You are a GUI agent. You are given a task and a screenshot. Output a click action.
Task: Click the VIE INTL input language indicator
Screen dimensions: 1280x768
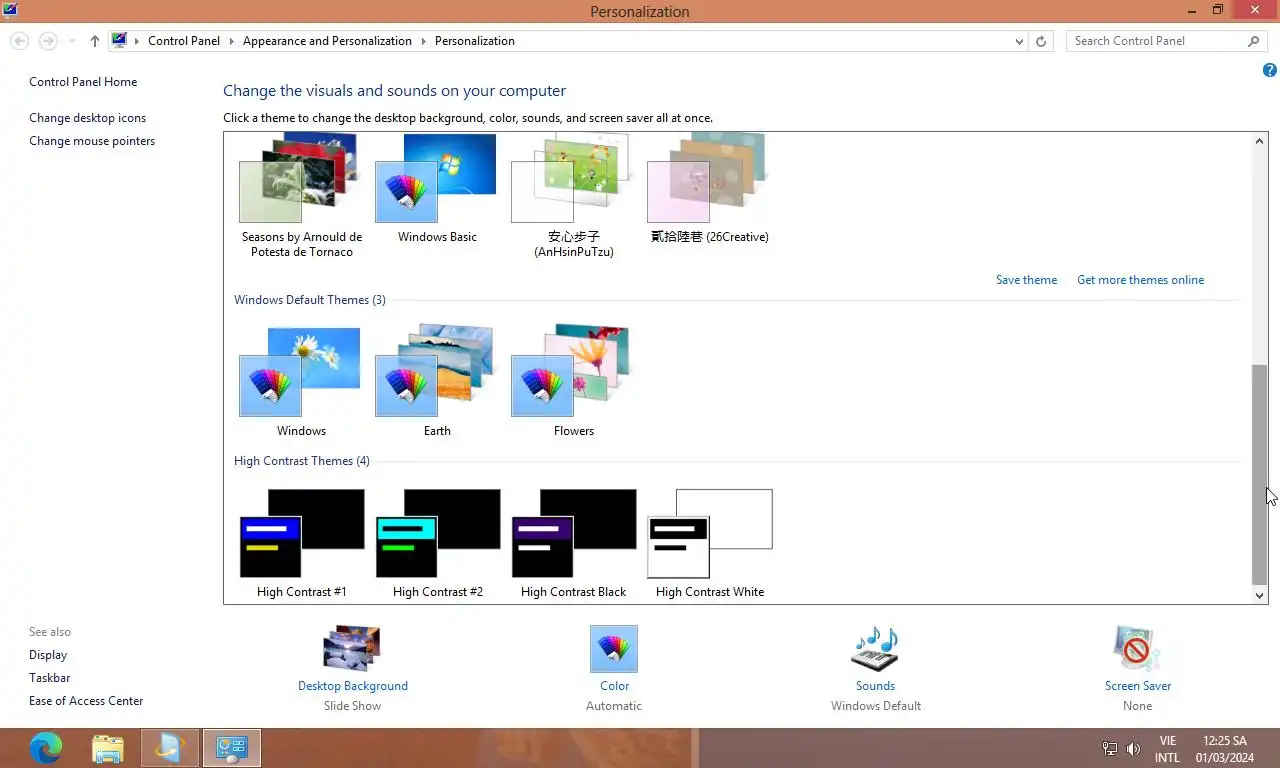(1167, 749)
